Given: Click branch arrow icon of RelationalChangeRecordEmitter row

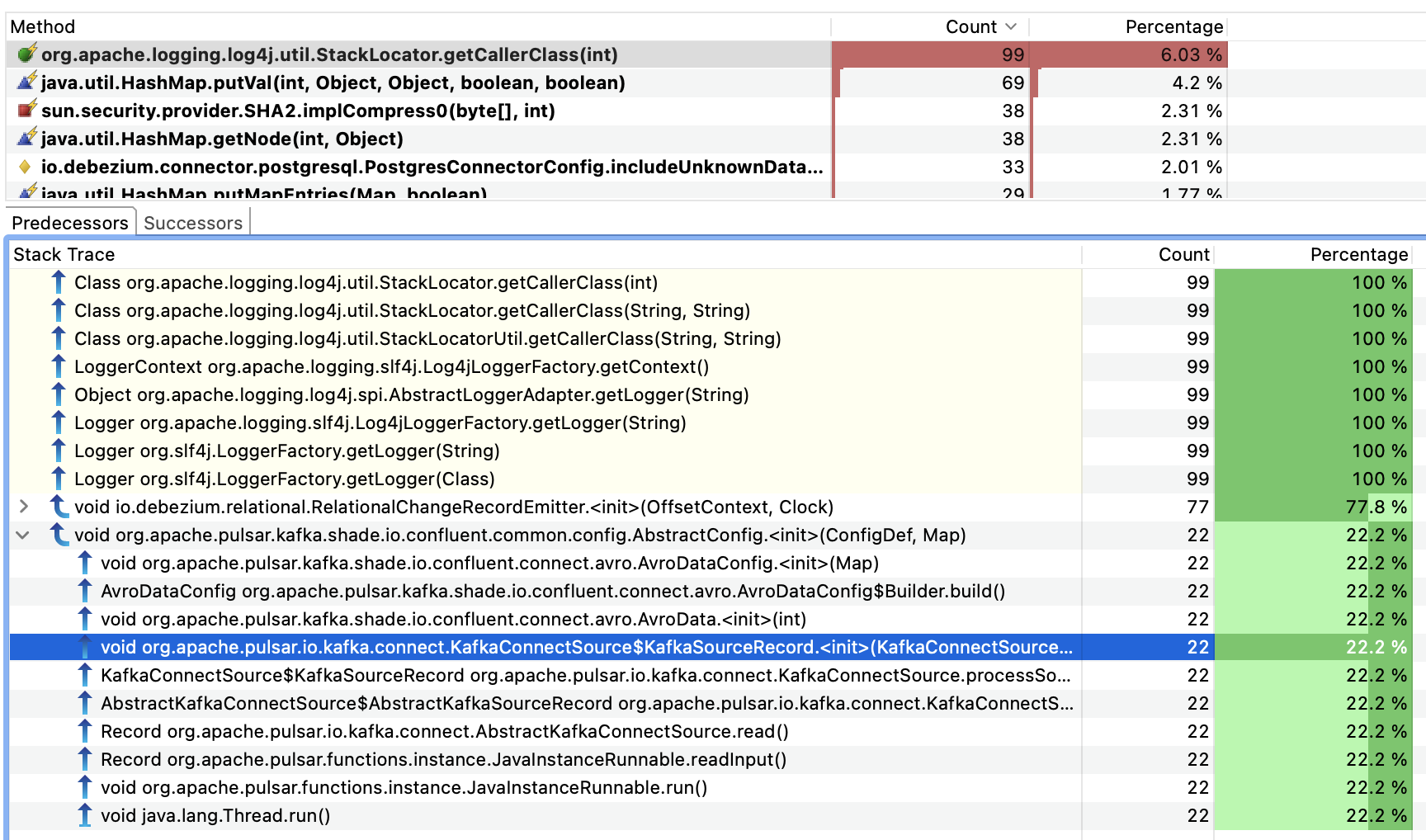Looking at the screenshot, I should (59, 507).
